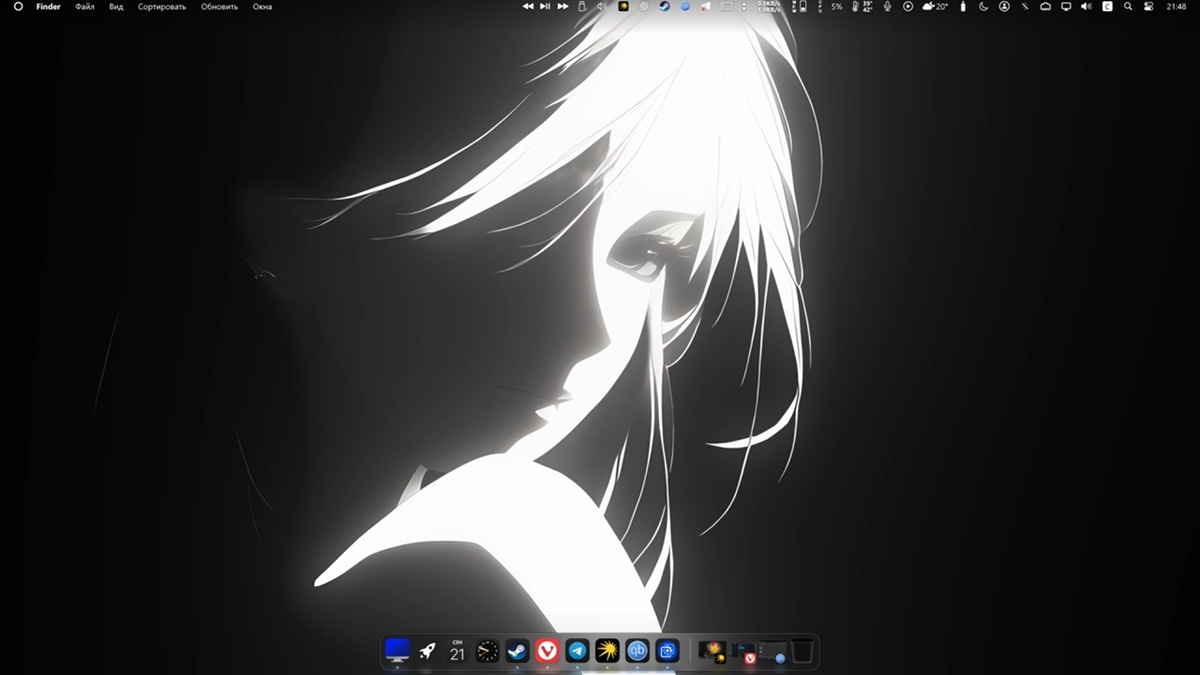The height and width of the screenshot is (675, 1200).
Task: Open the network speed KB/s indicator
Action: [769, 6]
